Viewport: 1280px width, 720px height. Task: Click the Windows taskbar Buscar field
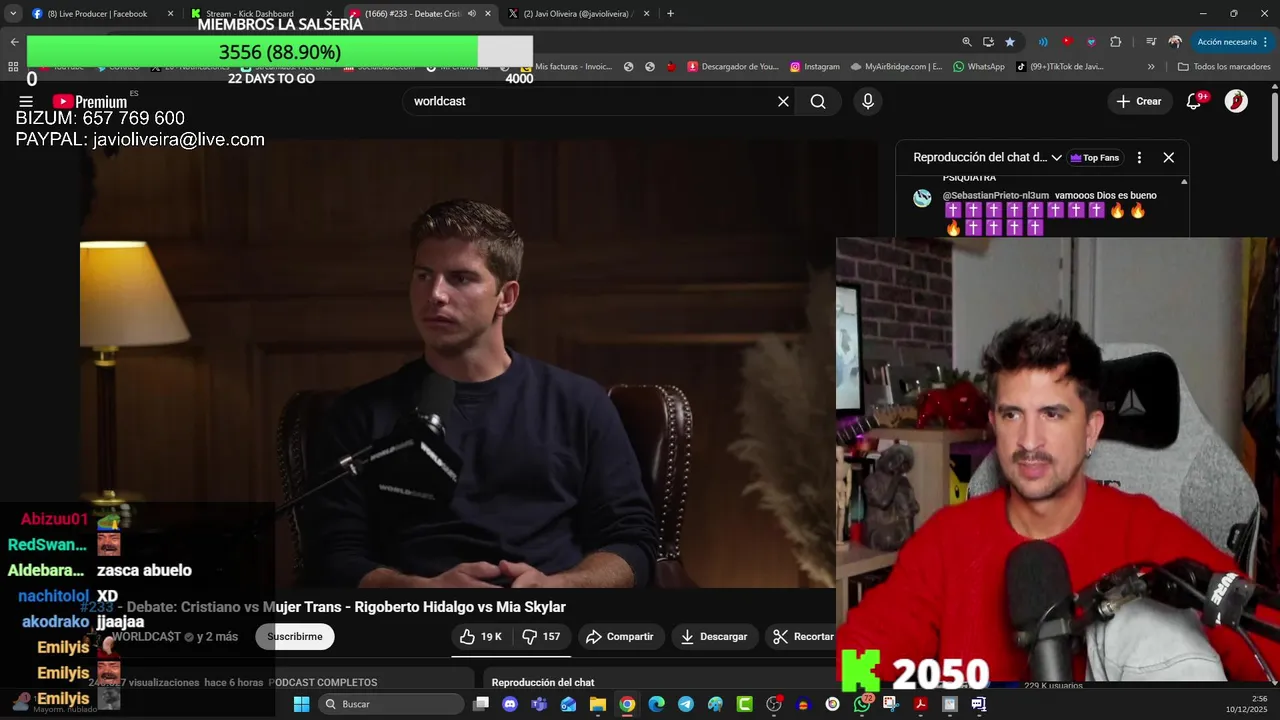pyautogui.click(x=391, y=704)
